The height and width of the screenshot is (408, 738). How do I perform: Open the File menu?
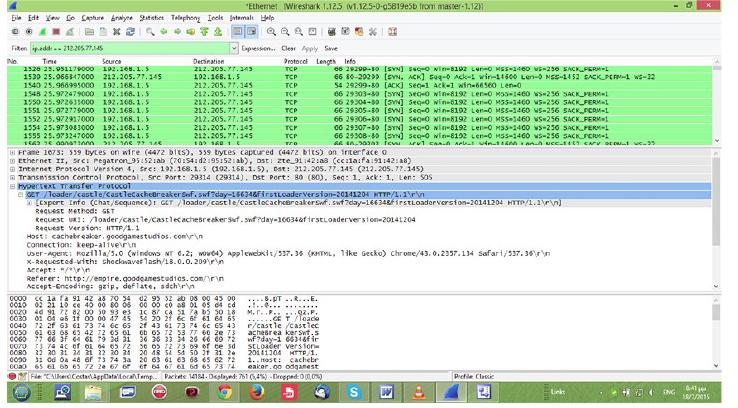point(16,18)
